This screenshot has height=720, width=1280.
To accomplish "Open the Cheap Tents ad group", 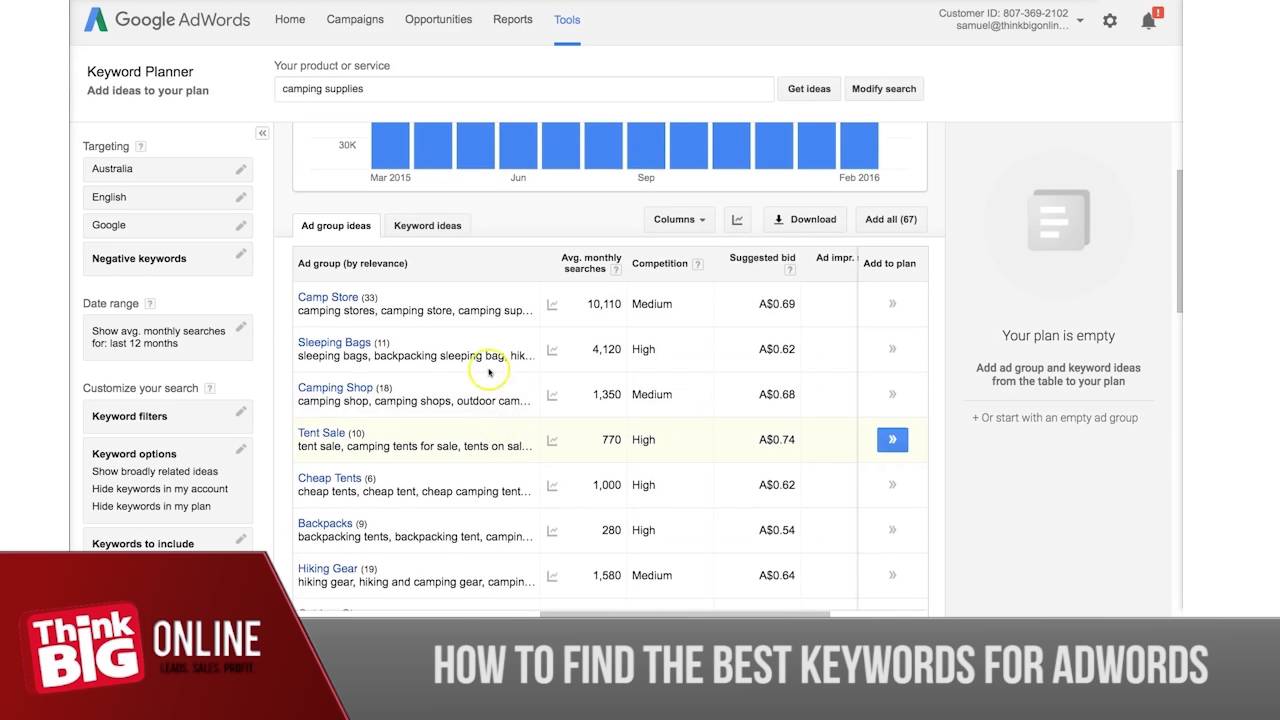I will tap(329, 478).
